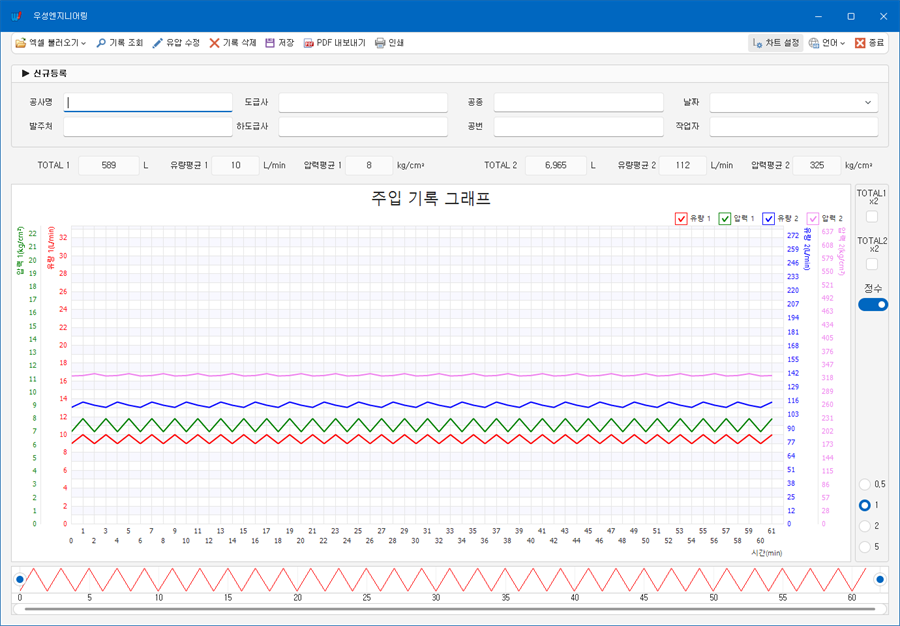Screen dimensions: 900x626
Task: Click the 작업자 input field
Action: 794,127
